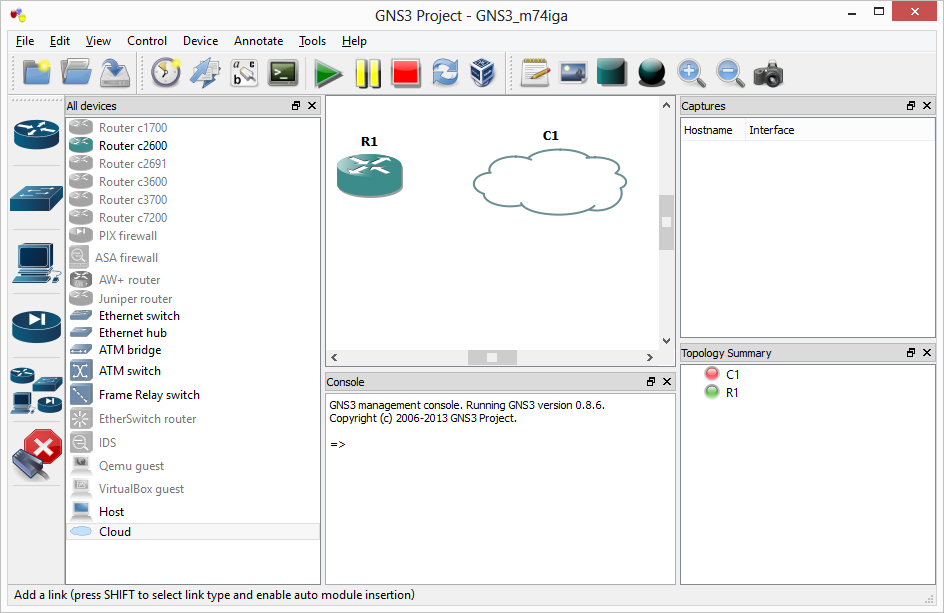Close the All devices panel
Viewport: 944px width, 613px height.
tap(312, 105)
